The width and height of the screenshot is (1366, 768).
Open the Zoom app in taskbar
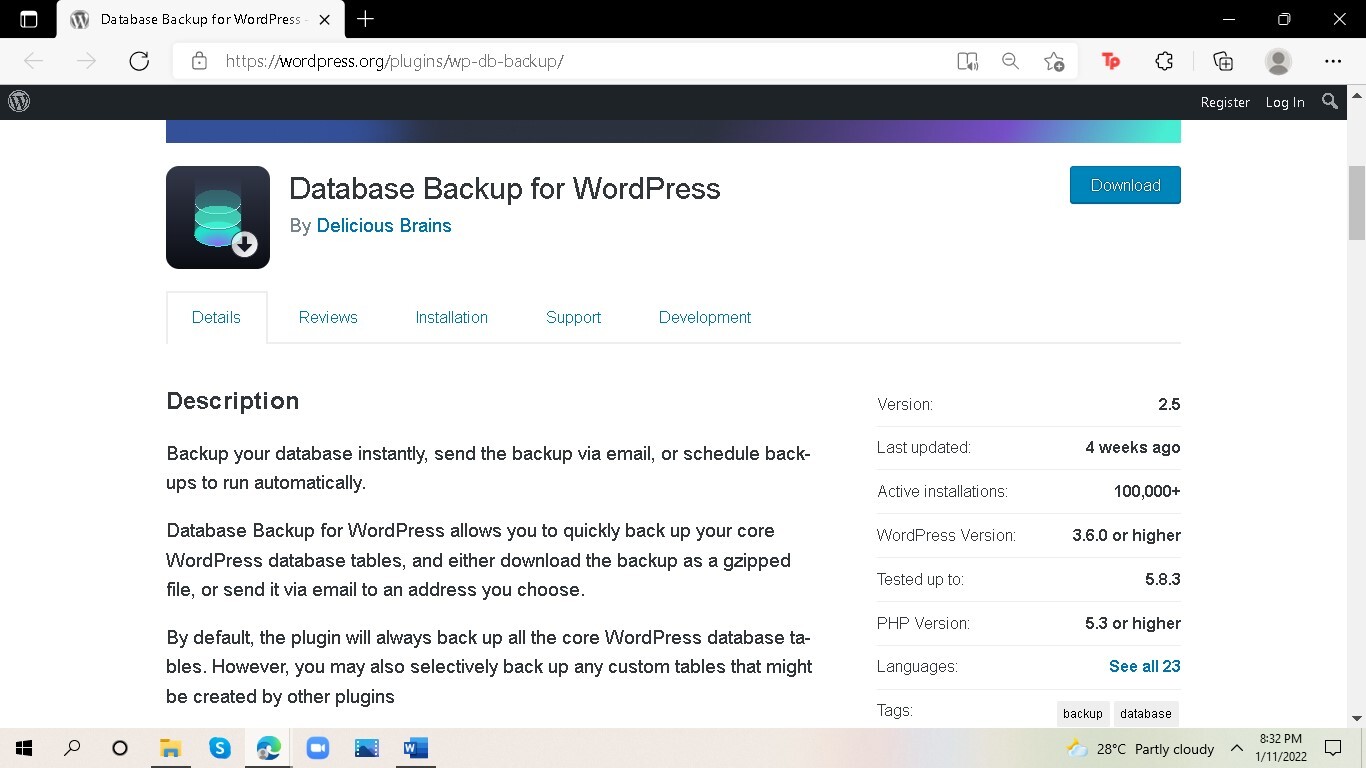pyautogui.click(x=318, y=748)
